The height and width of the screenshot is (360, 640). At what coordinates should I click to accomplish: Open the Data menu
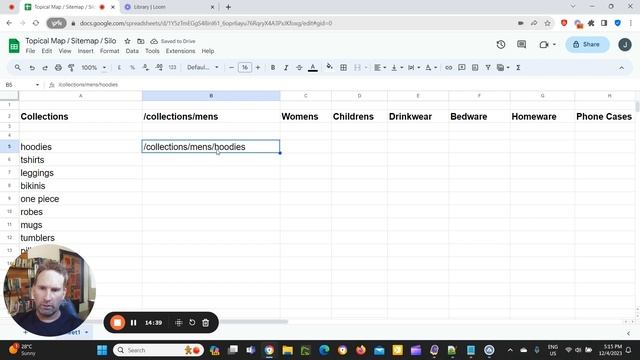pyautogui.click(x=132, y=51)
